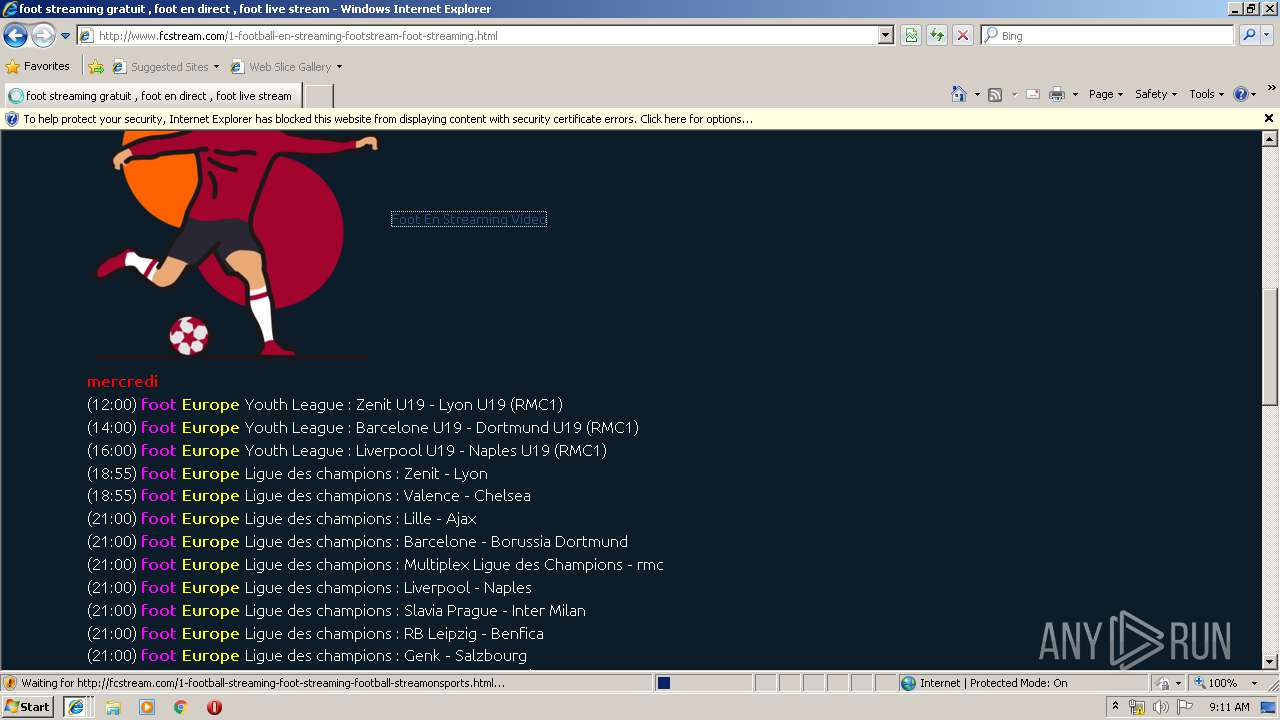
Task: Click the RSS Feeds icon
Action: [995, 94]
